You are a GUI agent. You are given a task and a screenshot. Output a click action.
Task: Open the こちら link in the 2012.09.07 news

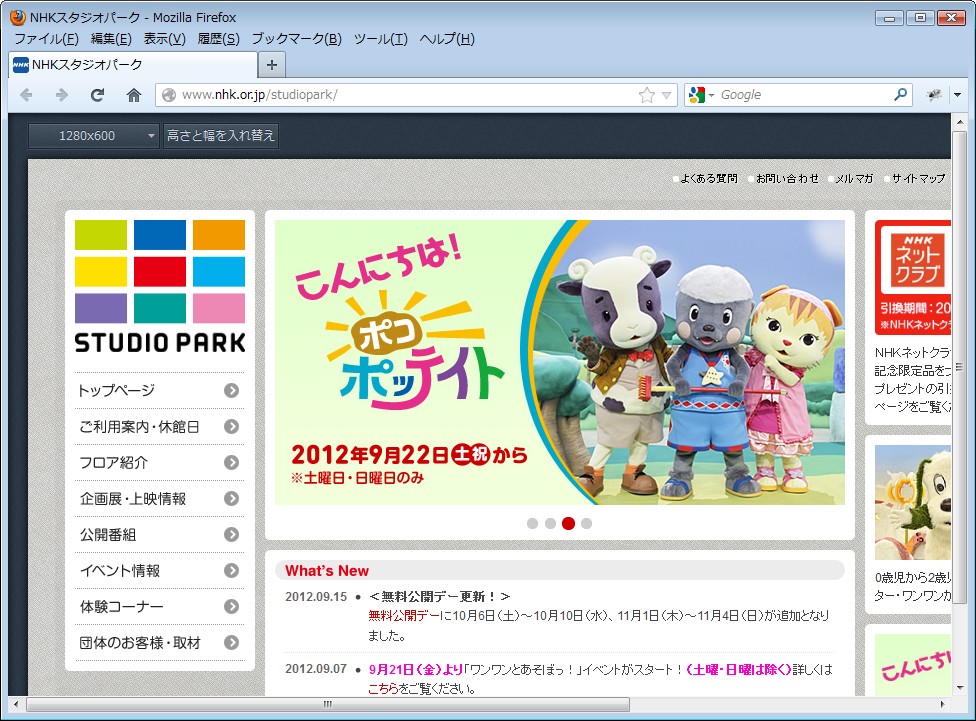[383, 689]
